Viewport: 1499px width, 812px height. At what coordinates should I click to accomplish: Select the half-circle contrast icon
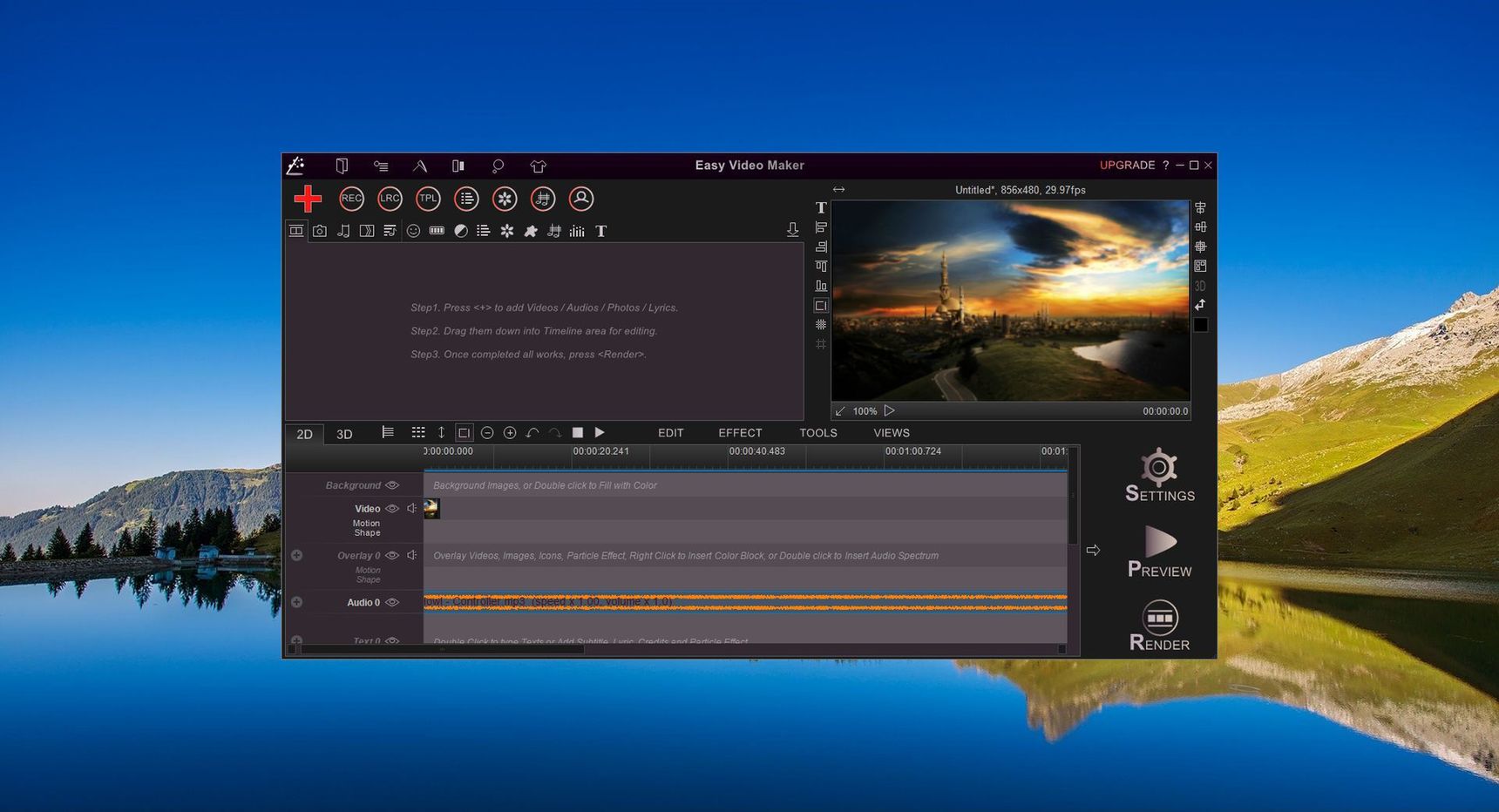point(460,231)
